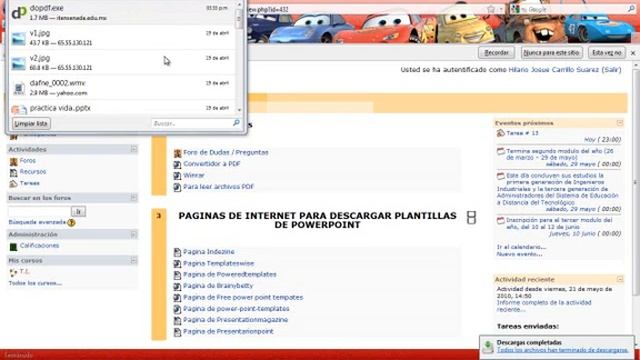Click the Pagina Indezine resource icon
Screen dimensions: 640x360
[178, 252]
